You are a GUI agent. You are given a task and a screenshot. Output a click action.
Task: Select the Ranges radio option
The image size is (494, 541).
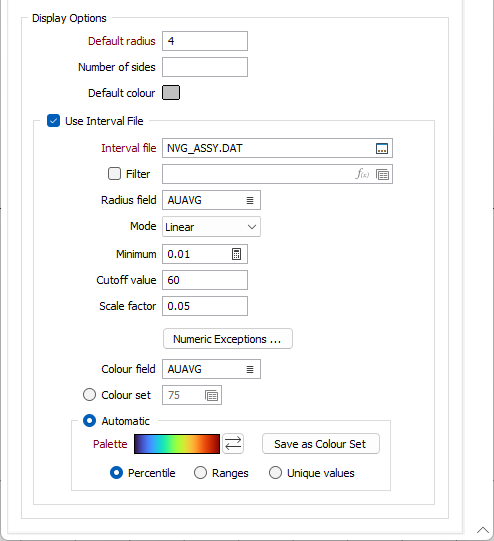[200, 473]
